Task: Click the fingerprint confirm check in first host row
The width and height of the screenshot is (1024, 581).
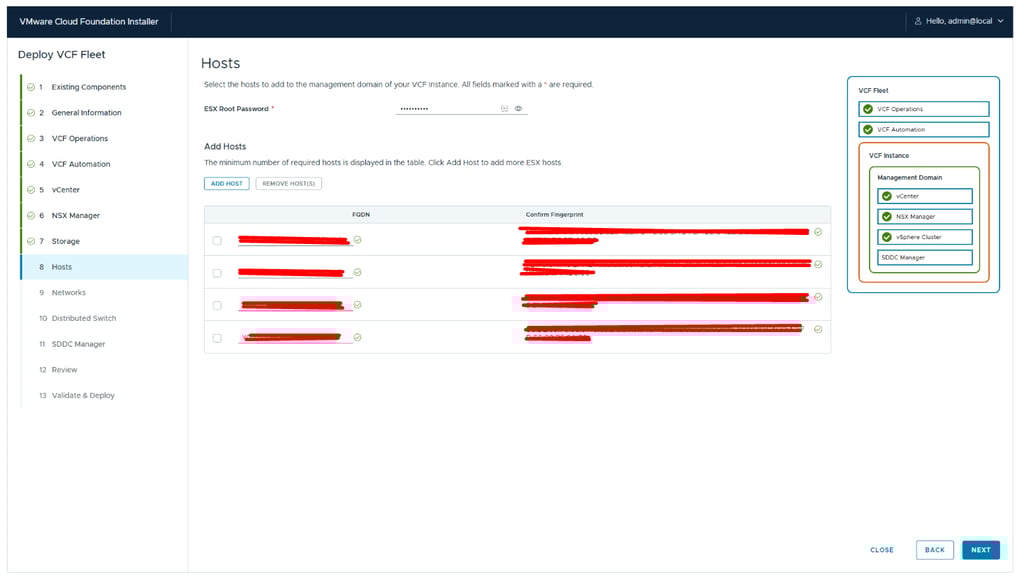Action: (x=818, y=232)
